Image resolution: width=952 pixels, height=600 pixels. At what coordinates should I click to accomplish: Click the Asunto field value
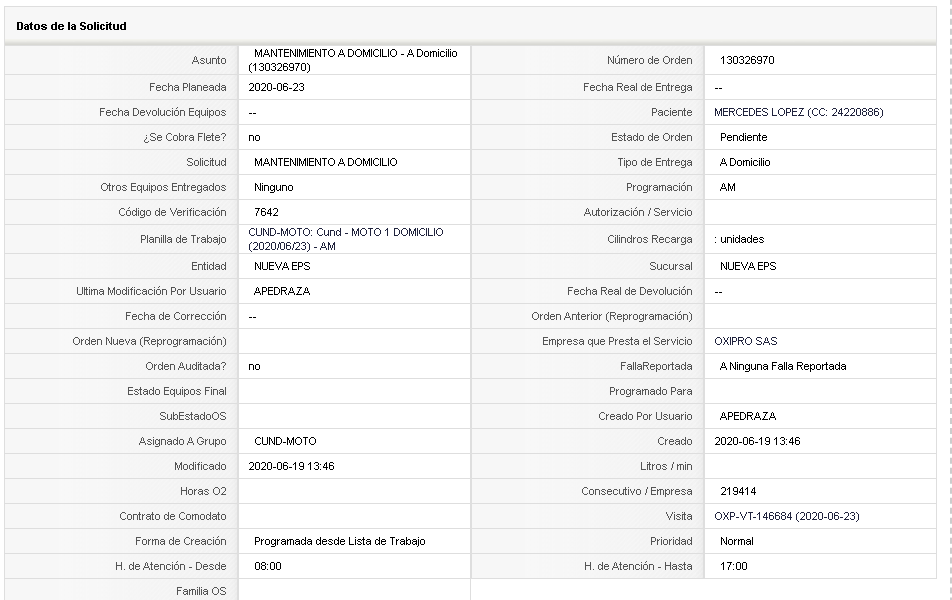(353, 60)
